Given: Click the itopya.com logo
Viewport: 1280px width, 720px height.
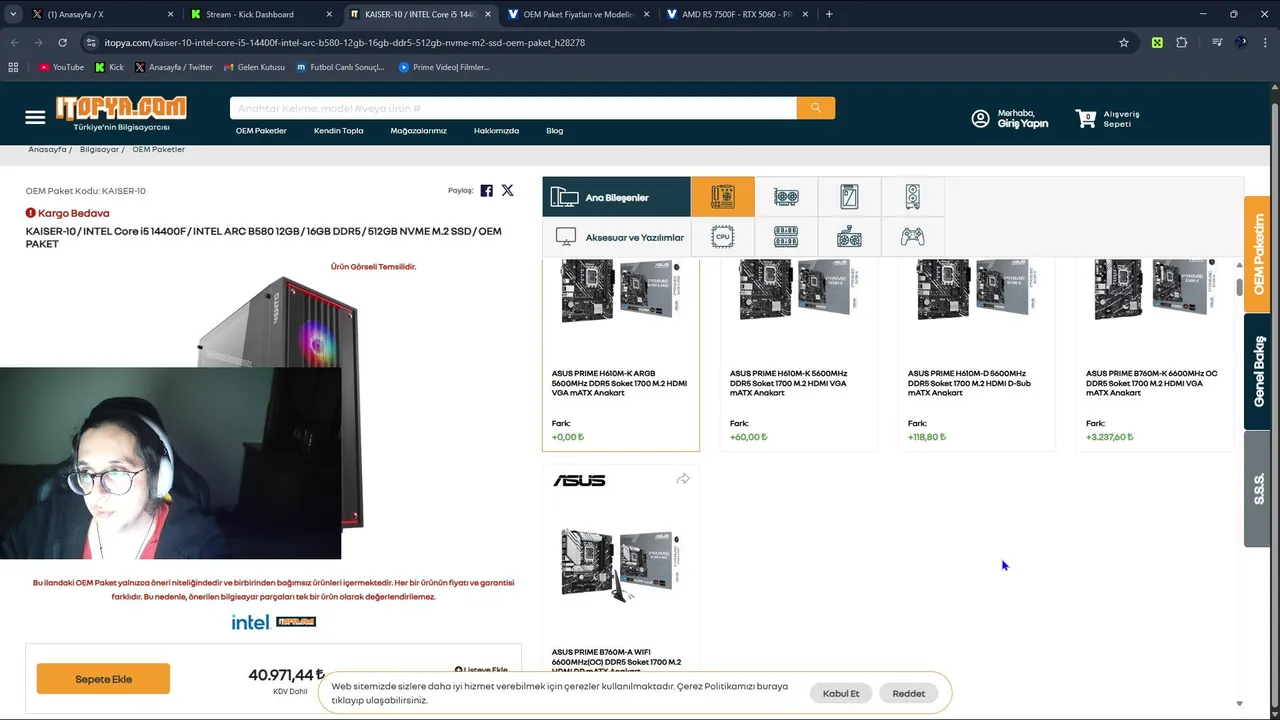Looking at the screenshot, I should pos(121,113).
